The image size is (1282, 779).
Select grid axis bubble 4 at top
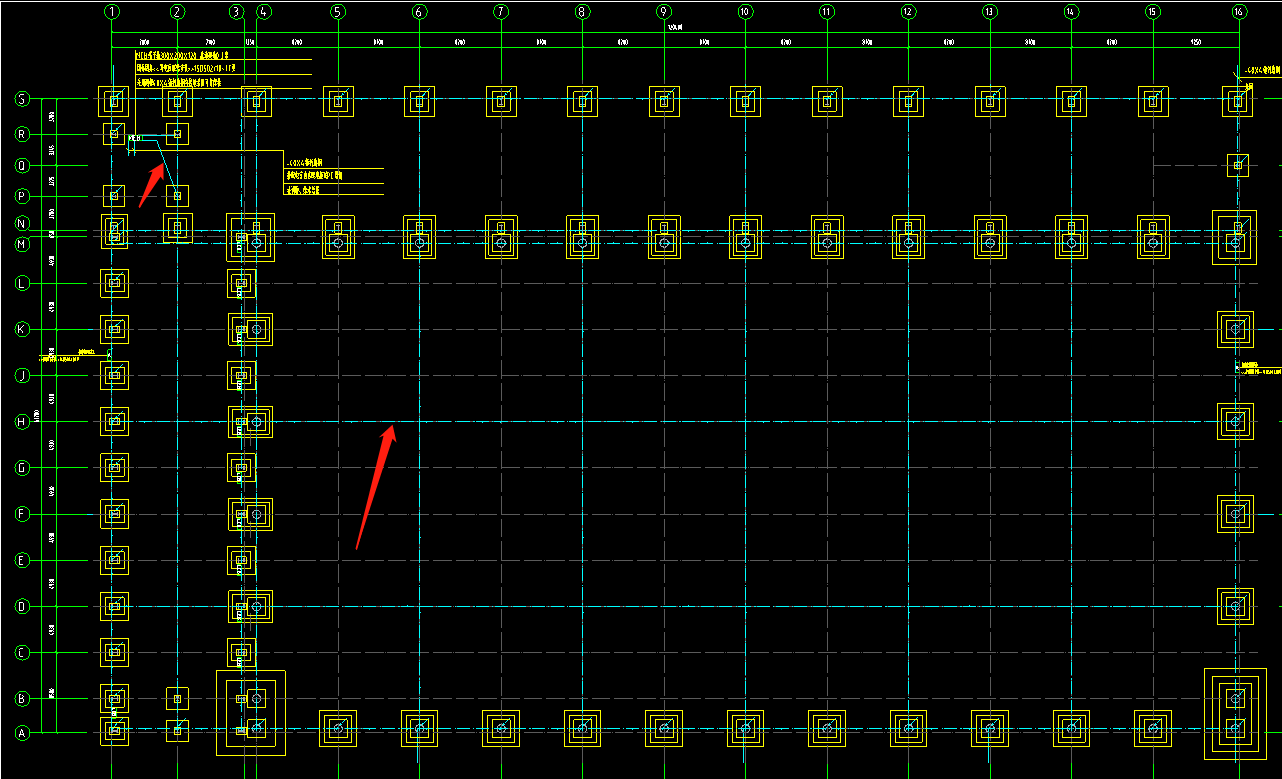click(263, 12)
